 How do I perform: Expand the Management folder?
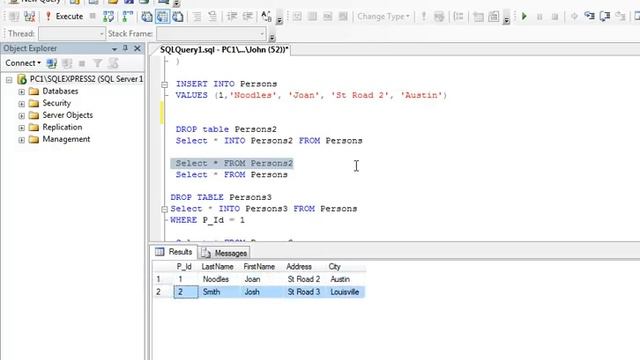tap(21, 140)
